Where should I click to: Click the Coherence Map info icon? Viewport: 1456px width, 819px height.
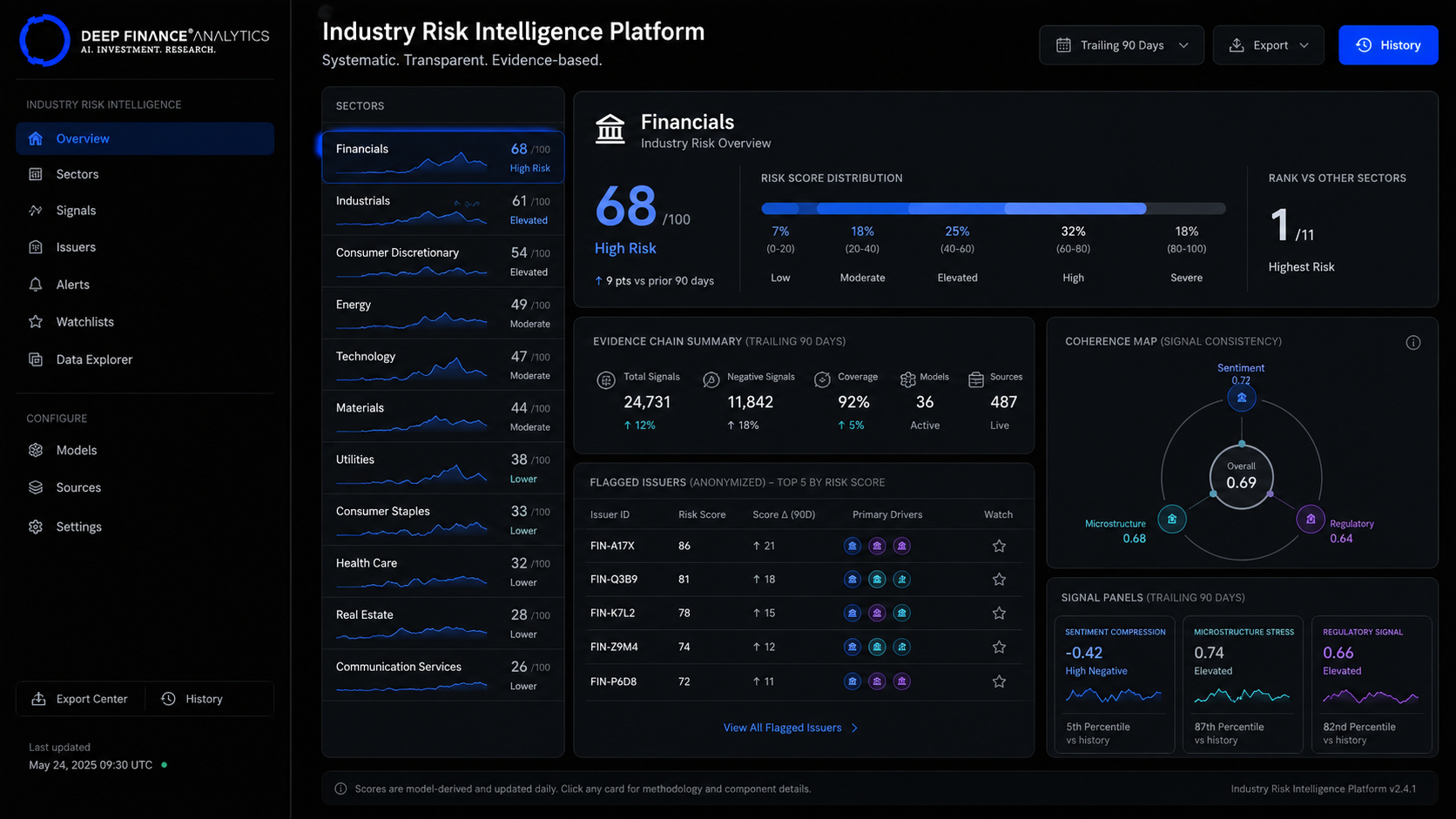coord(1413,343)
